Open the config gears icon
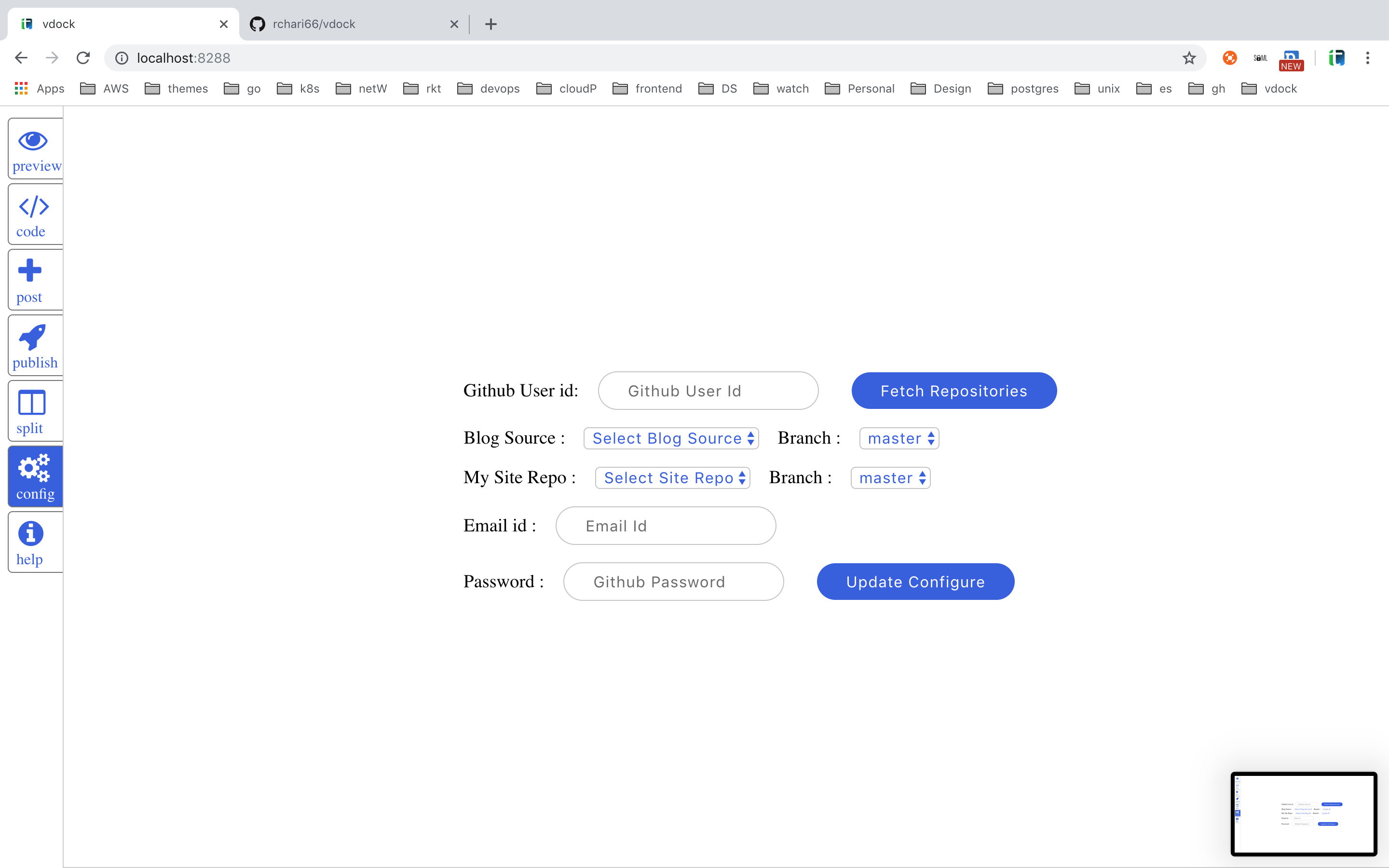This screenshot has height=868, width=1389. click(x=34, y=468)
